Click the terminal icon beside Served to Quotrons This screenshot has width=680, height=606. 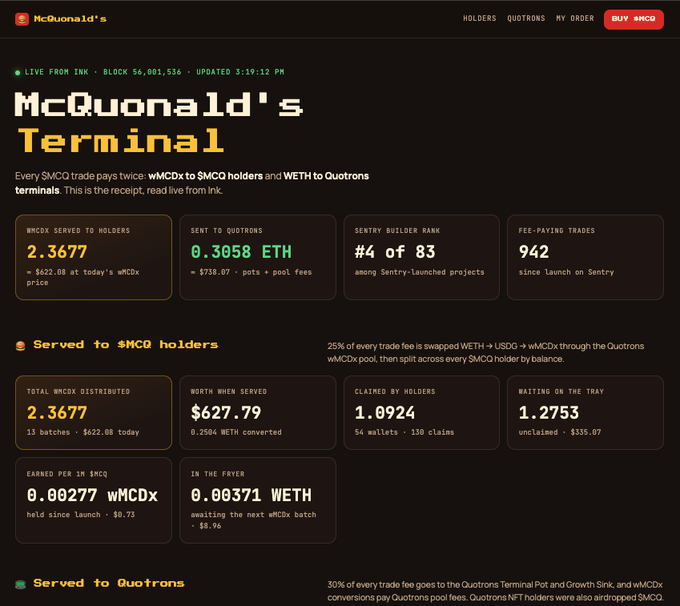[x=20, y=584]
